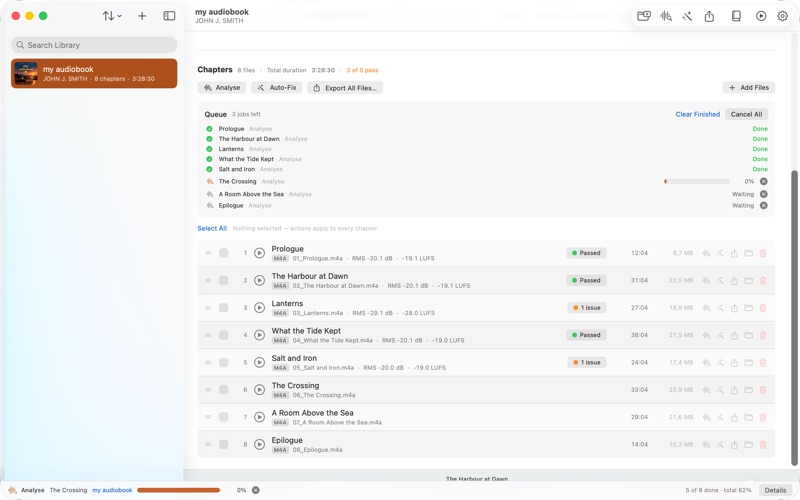
Task: Play the Epilogue chapter
Action: pyautogui.click(x=260, y=444)
